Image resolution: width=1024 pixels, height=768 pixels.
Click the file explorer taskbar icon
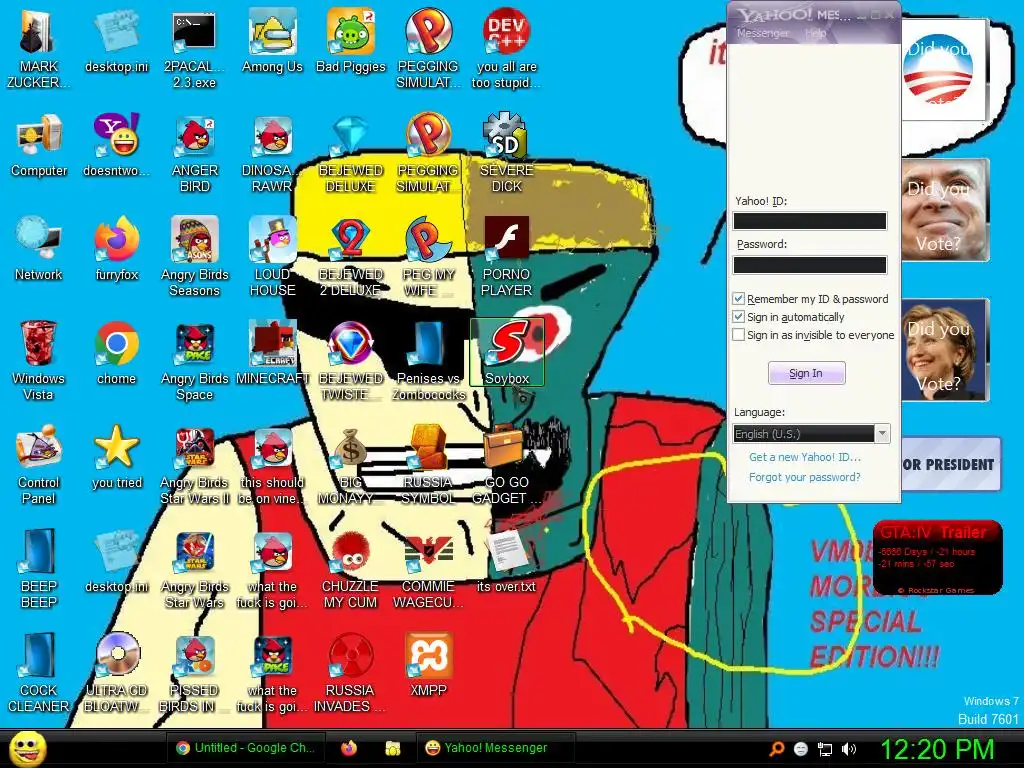[392, 748]
